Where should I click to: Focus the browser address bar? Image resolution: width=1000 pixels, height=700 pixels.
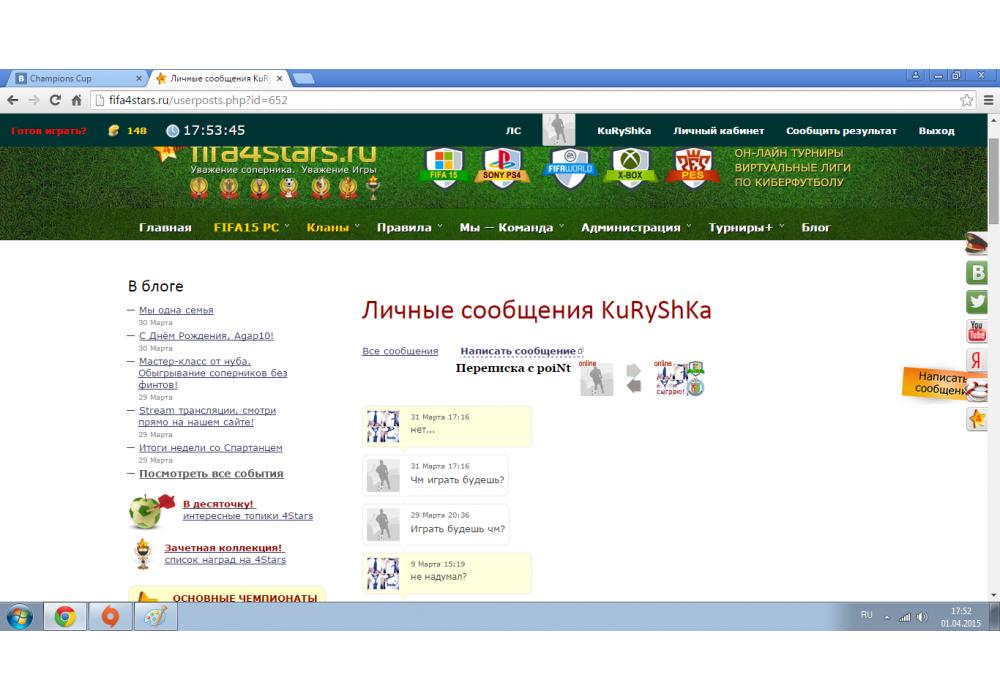click(523, 100)
